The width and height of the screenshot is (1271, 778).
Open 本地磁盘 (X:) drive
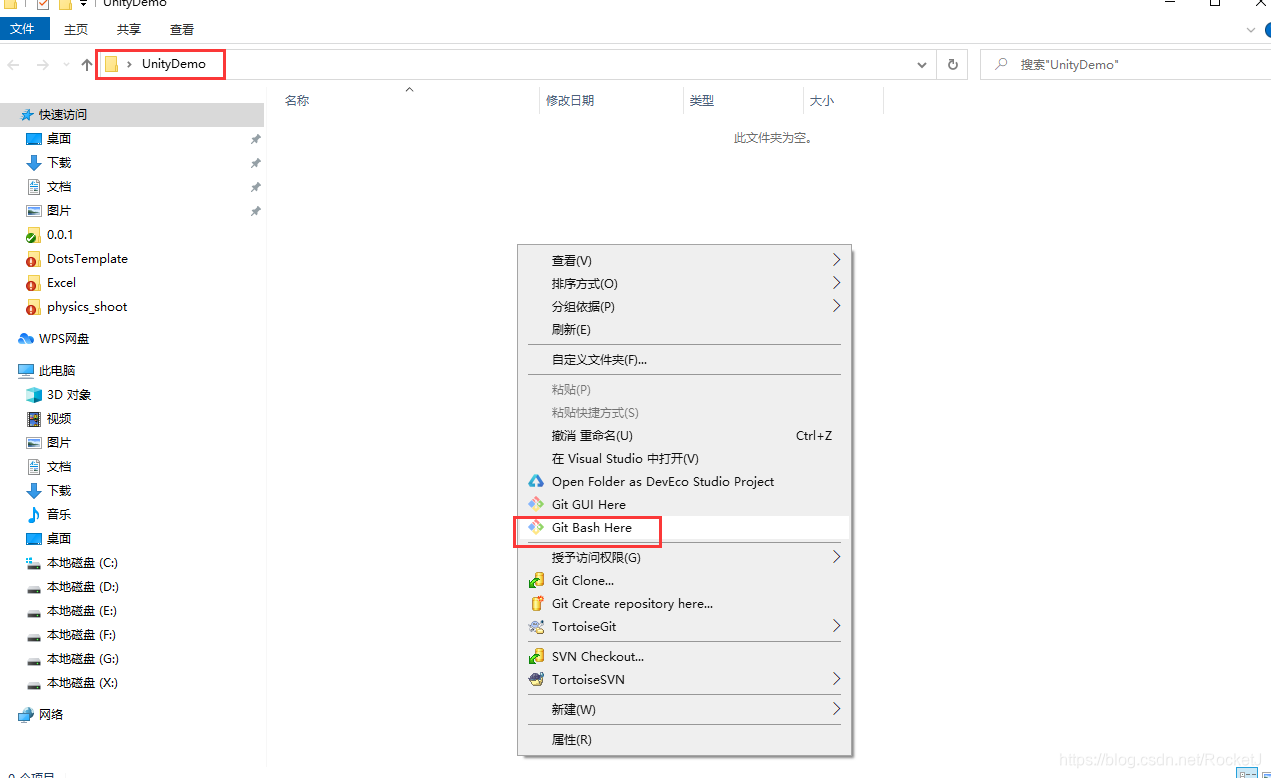pos(82,683)
